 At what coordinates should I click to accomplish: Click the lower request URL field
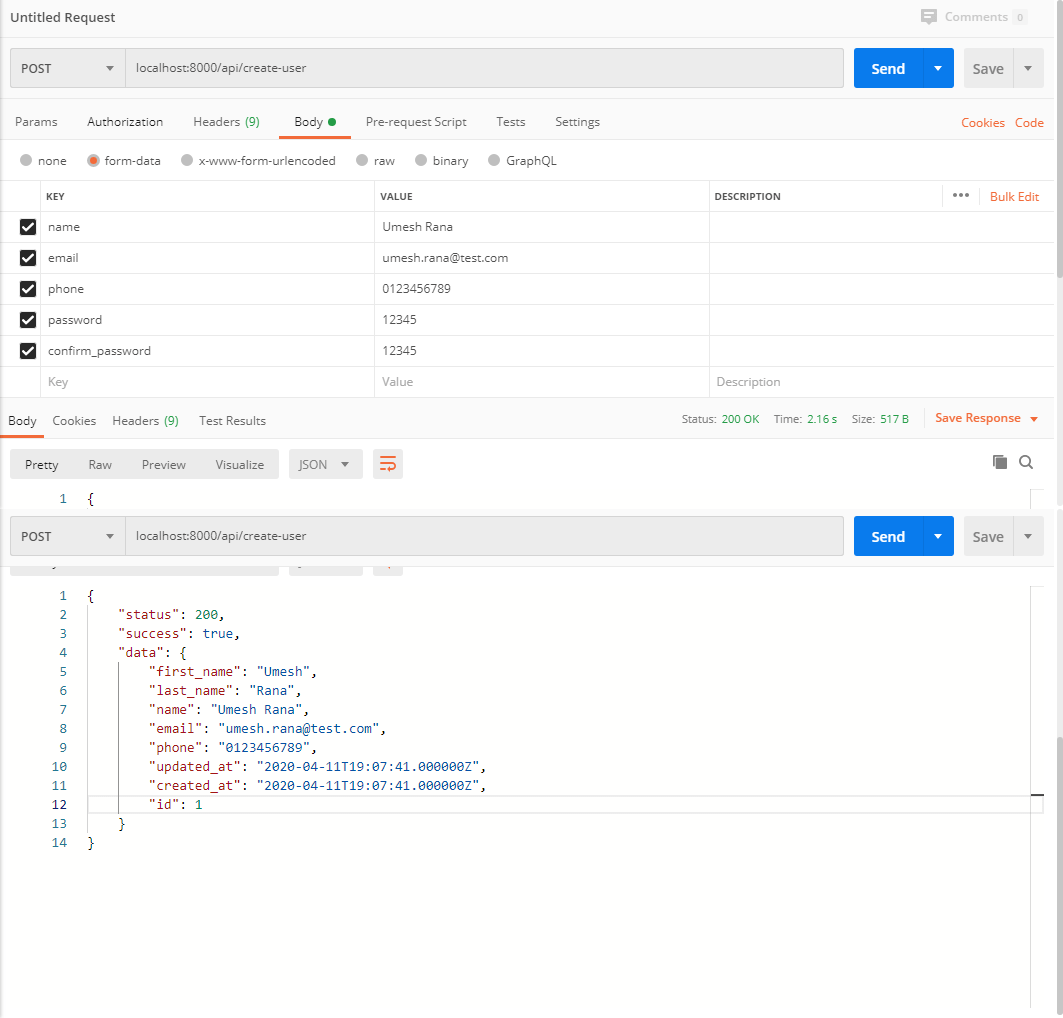coord(484,536)
